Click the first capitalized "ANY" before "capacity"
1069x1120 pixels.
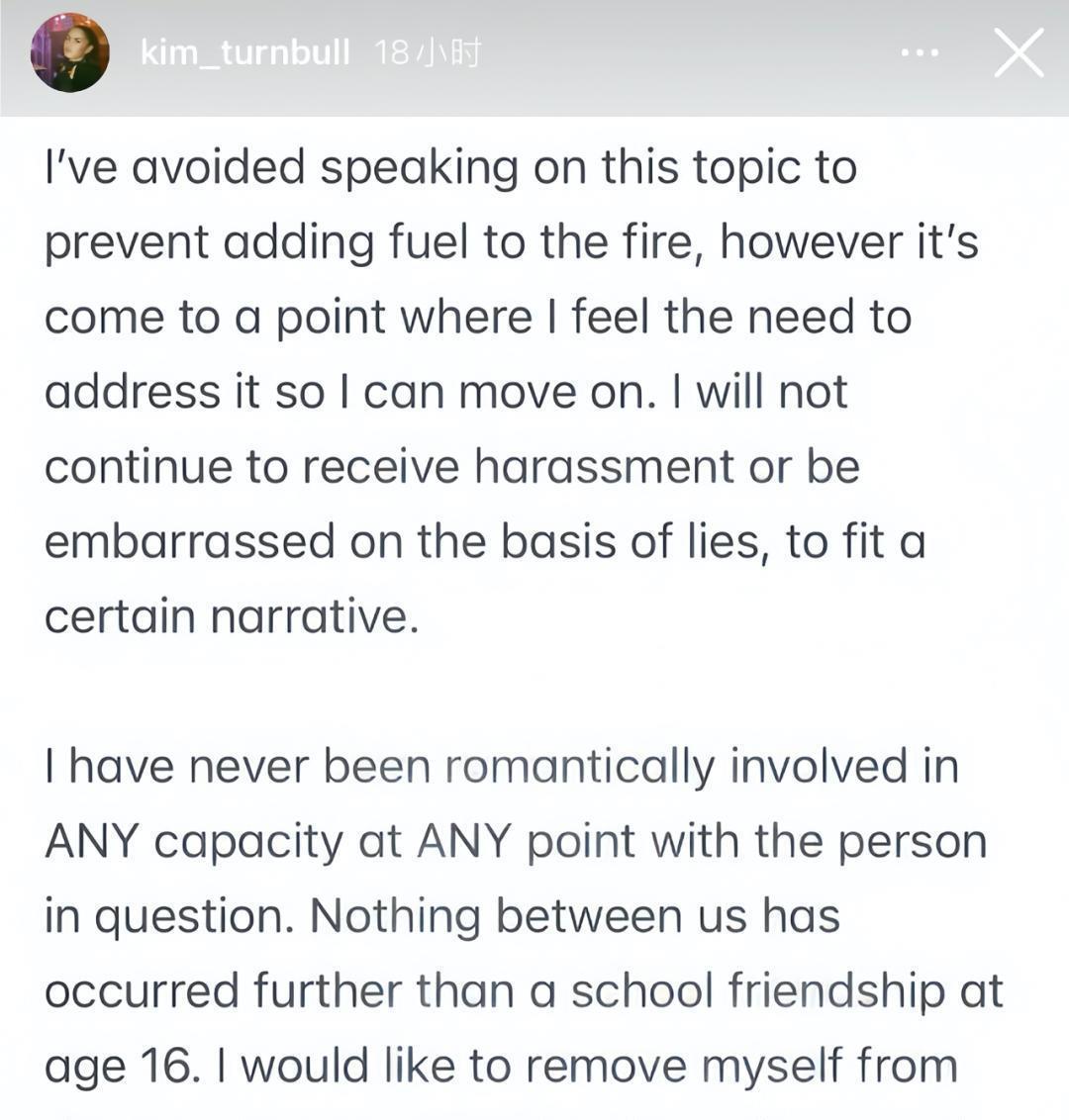pyautogui.click(x=94, y=842)
